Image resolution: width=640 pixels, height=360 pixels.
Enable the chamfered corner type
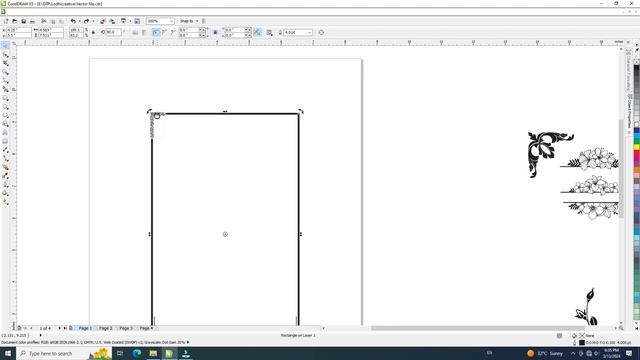[x=173, y=32]
